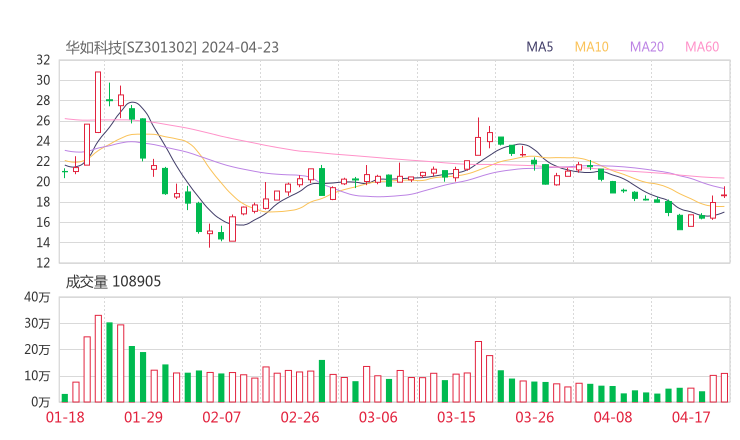Click volume axis label 40万
The height and width of the screenshot is (440, 740).
point(37,297)
